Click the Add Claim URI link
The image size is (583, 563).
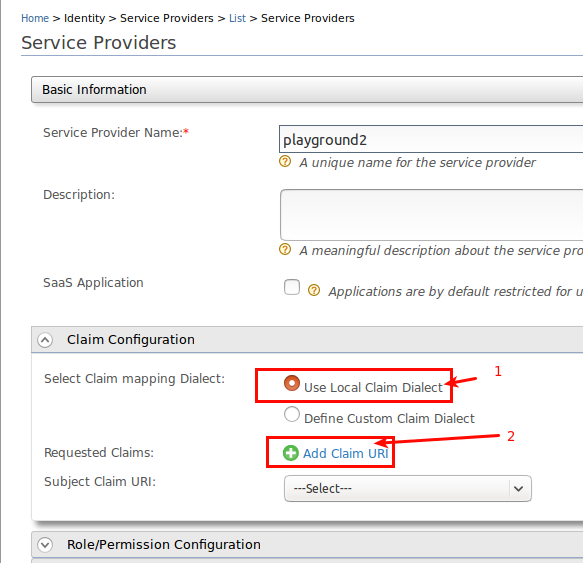pyautogui.click(x=346, y=453)
